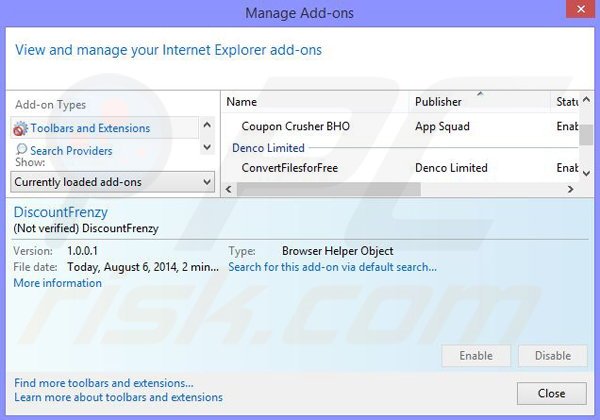Open the Currently loaded add-ons dropdown
Viewport: 600px width, 420px height.
(x=112, y=182)
